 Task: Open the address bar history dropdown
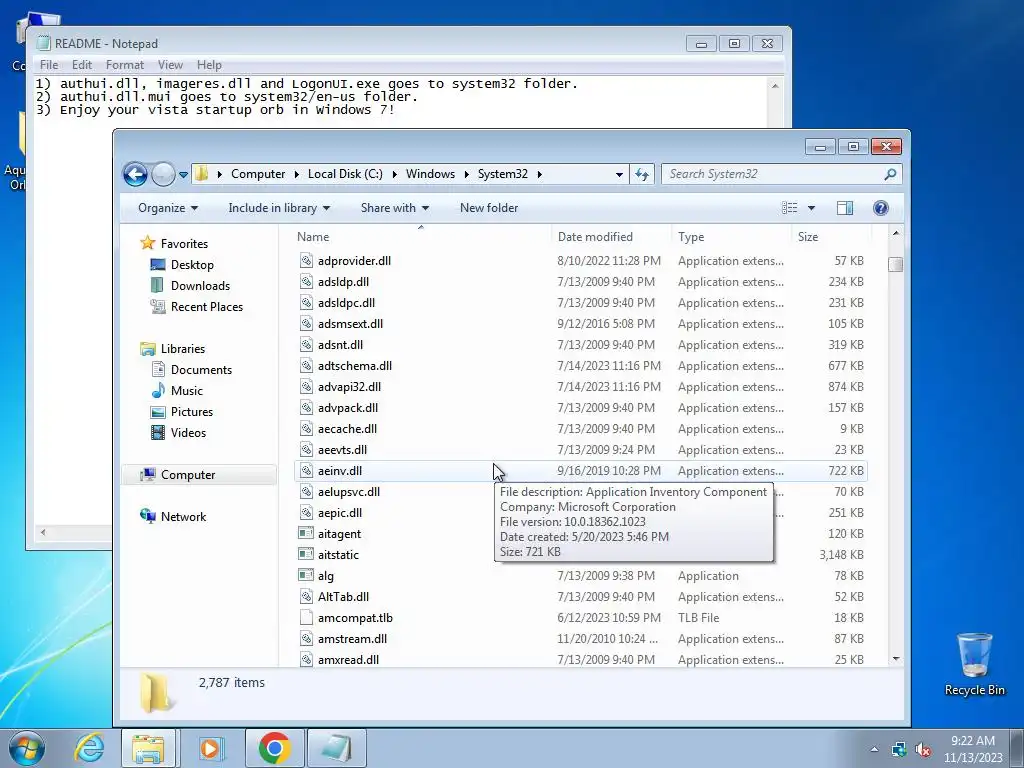[x=618, y=174]
